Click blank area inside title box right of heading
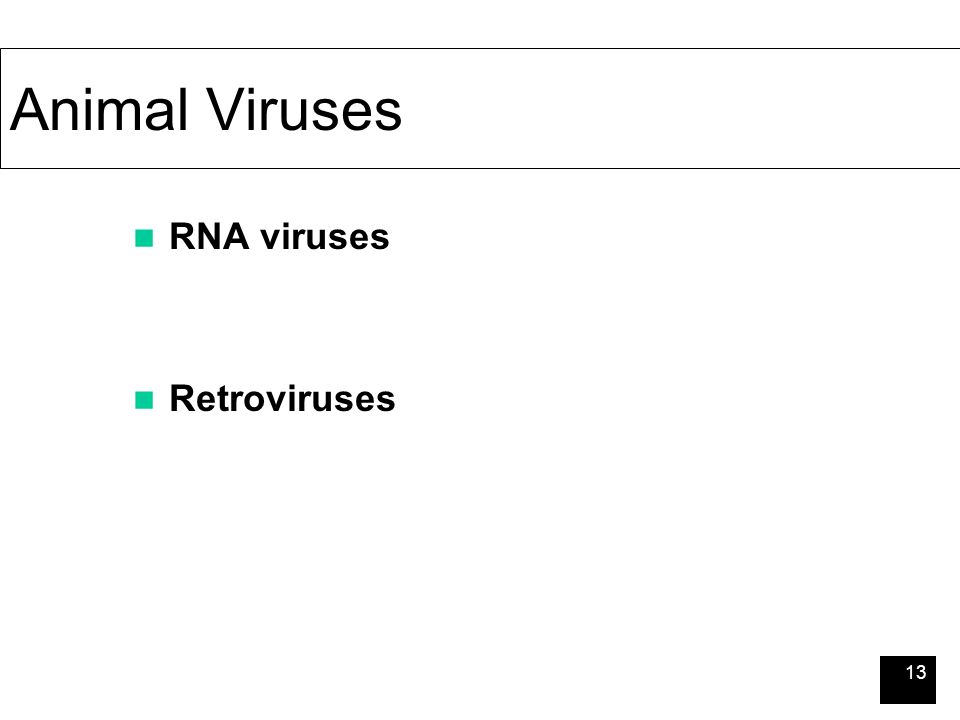The height and width of the screenshot is (720, 960). coord(673,109)
